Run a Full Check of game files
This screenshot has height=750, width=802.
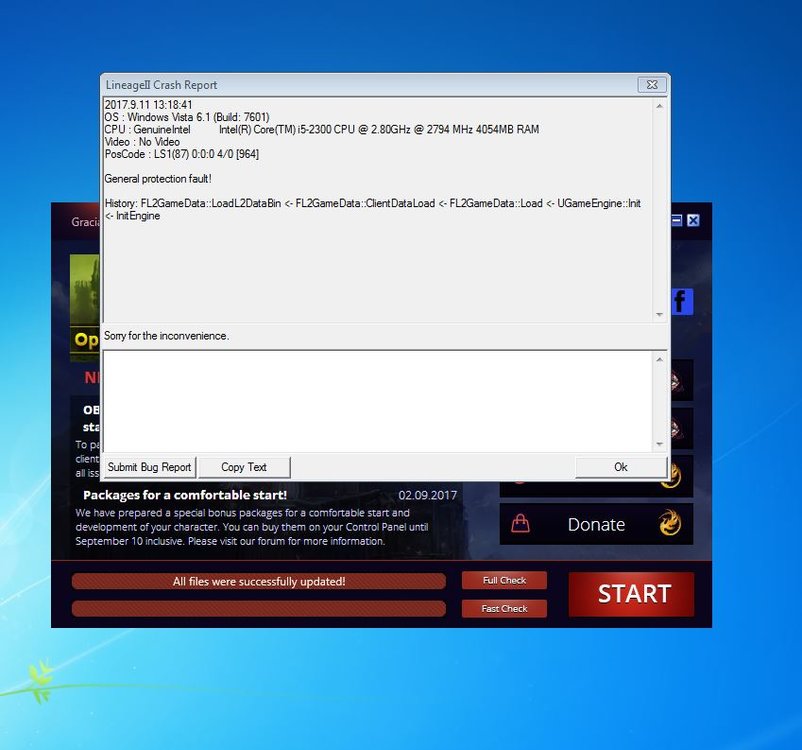click(504, 580)
